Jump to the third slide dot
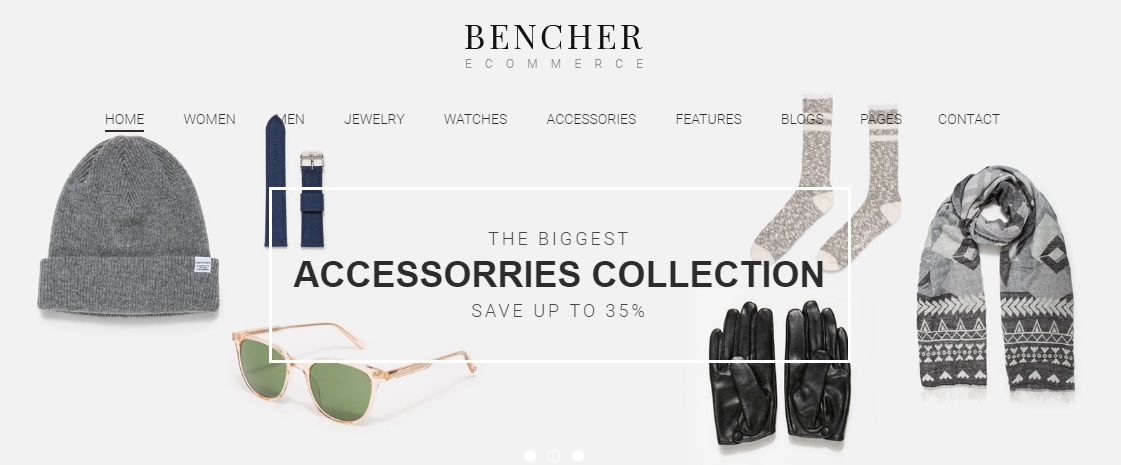This screenshot has height=465, width=1121. click(x=578, y=456)
